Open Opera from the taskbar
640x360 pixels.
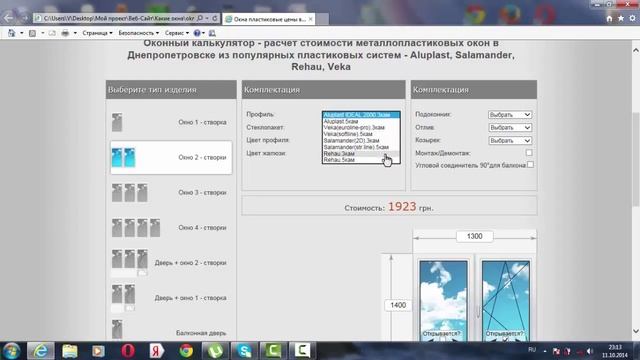(128, 351)
